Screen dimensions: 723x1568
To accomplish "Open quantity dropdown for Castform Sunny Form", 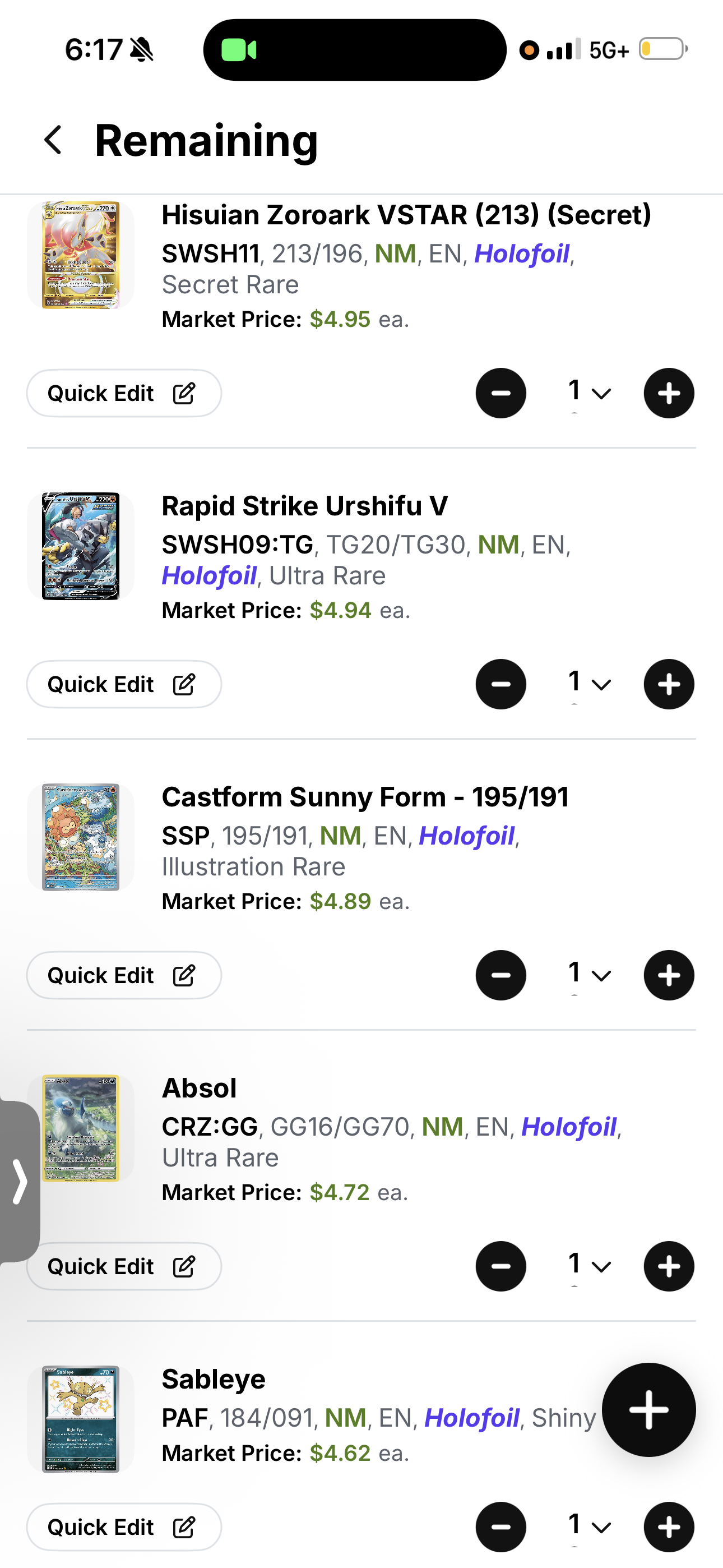I will click(x=588, y=975).
